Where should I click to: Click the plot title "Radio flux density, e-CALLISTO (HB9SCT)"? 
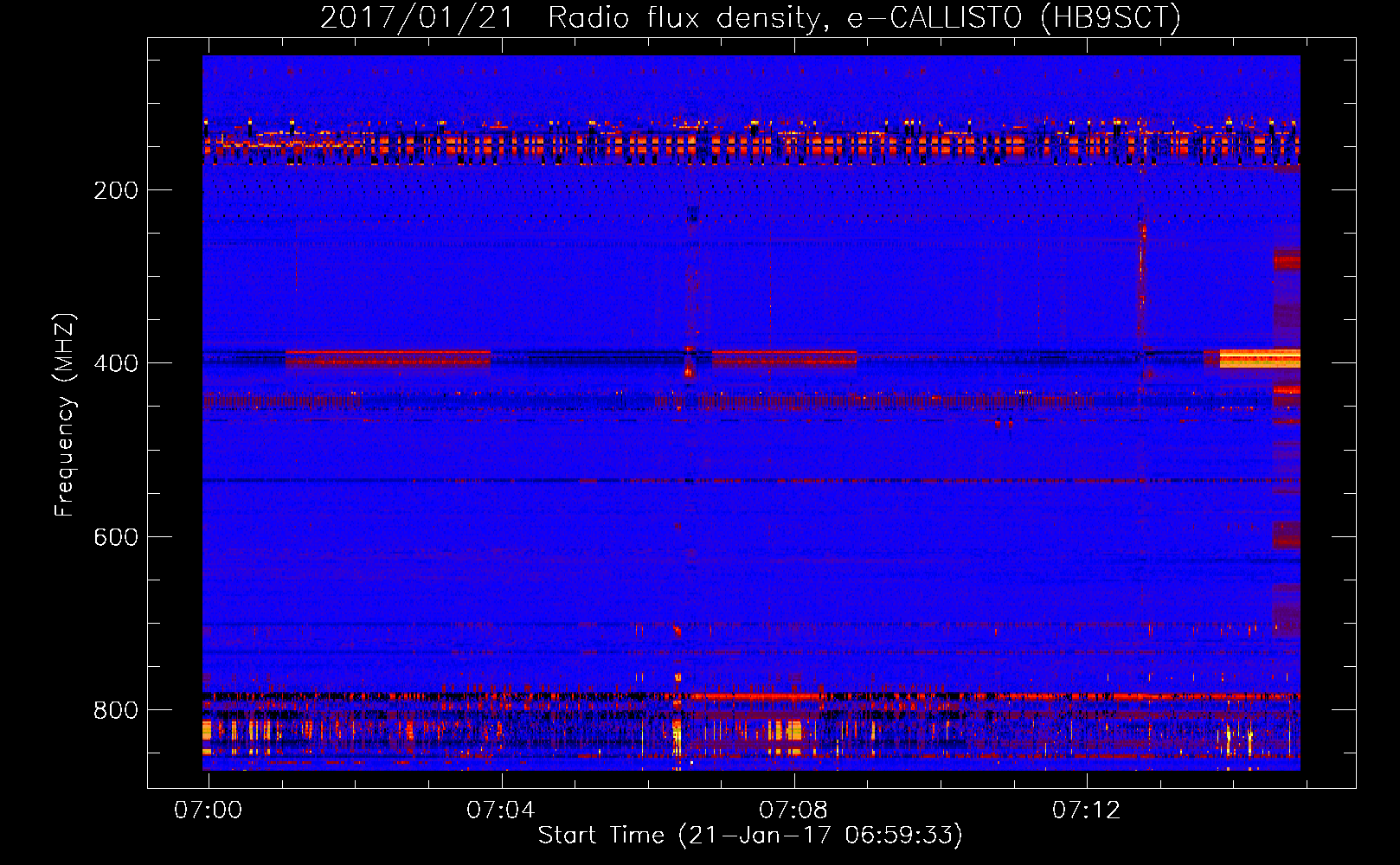(864, 18)
